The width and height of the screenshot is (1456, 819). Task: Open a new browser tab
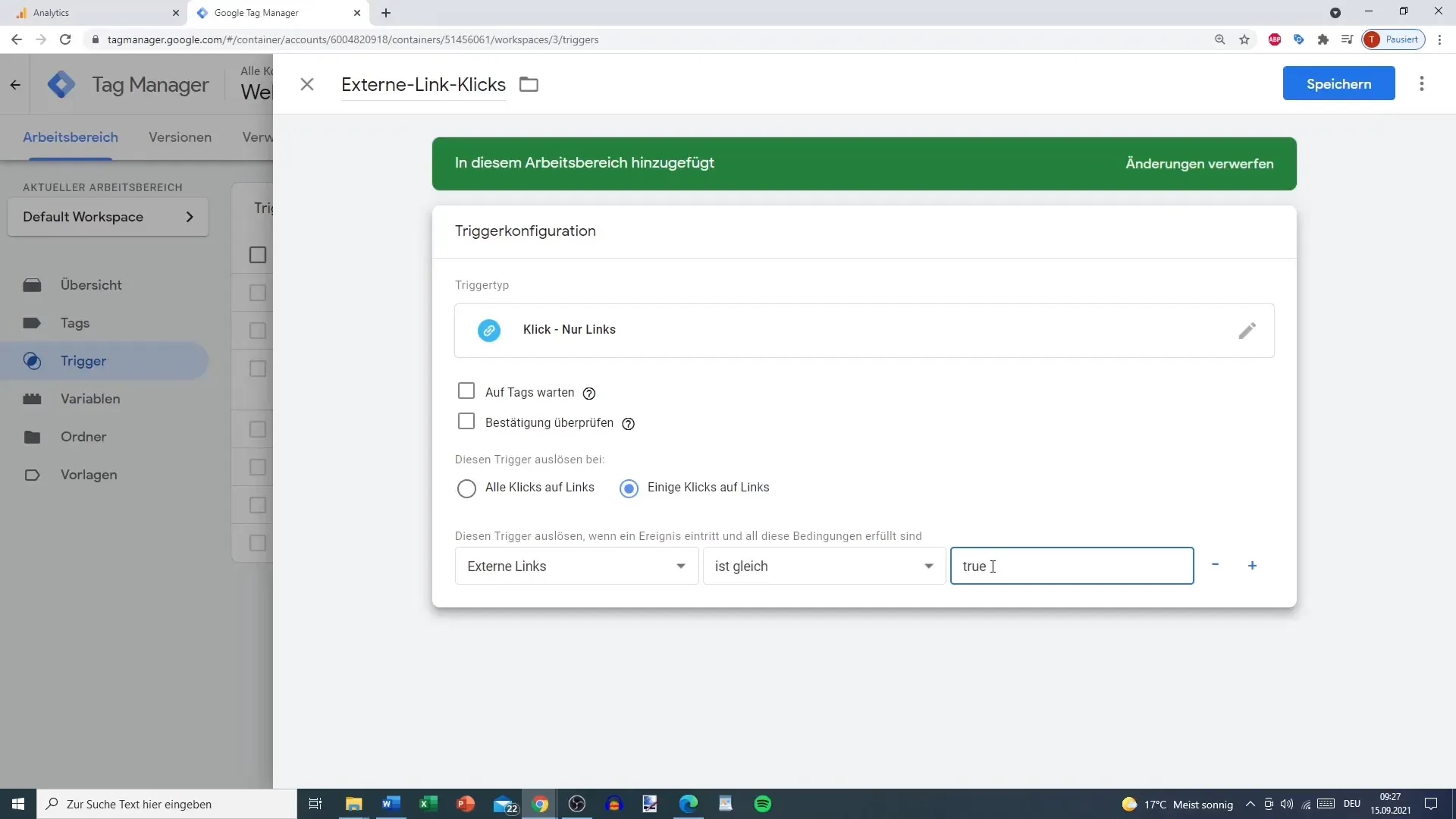386,13
